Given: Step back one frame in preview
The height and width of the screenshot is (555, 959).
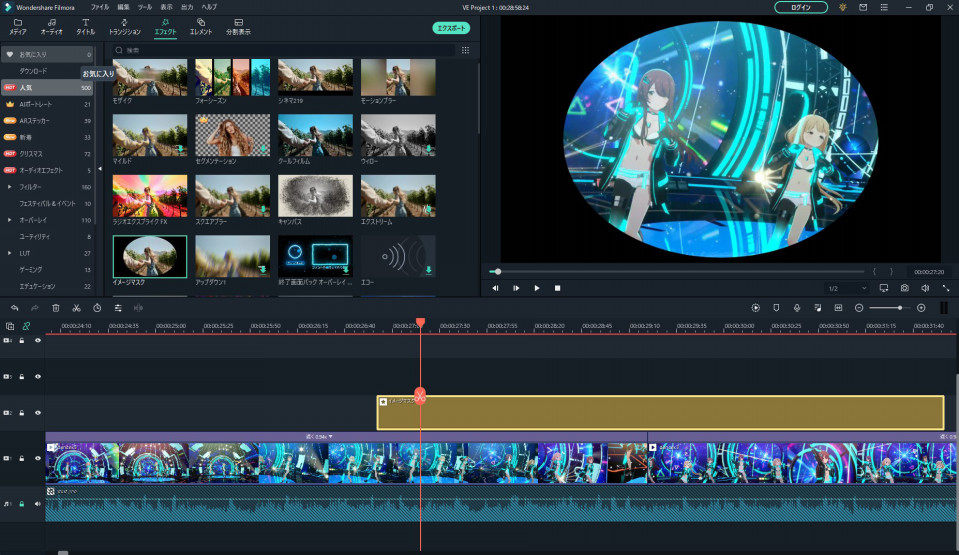Looking at the screenshot, I should coord(495,288).
